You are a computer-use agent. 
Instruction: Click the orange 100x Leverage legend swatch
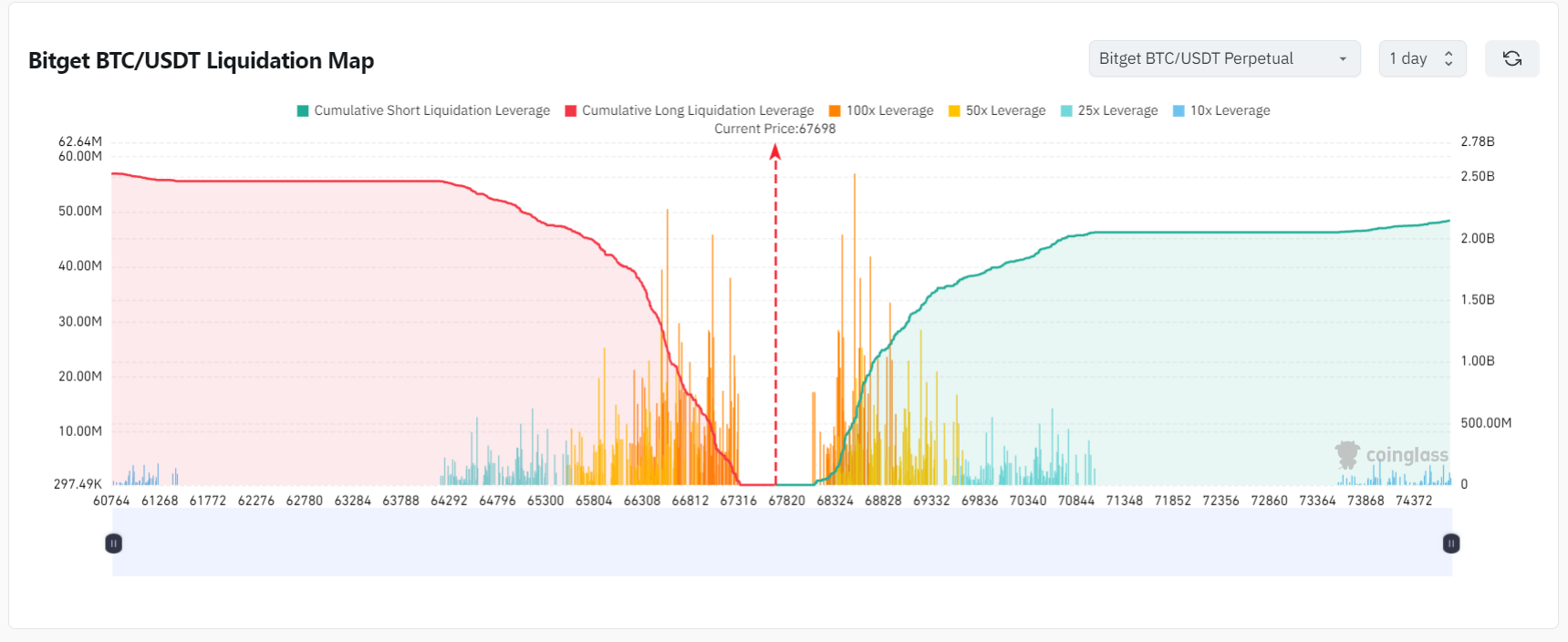[835, 110]
